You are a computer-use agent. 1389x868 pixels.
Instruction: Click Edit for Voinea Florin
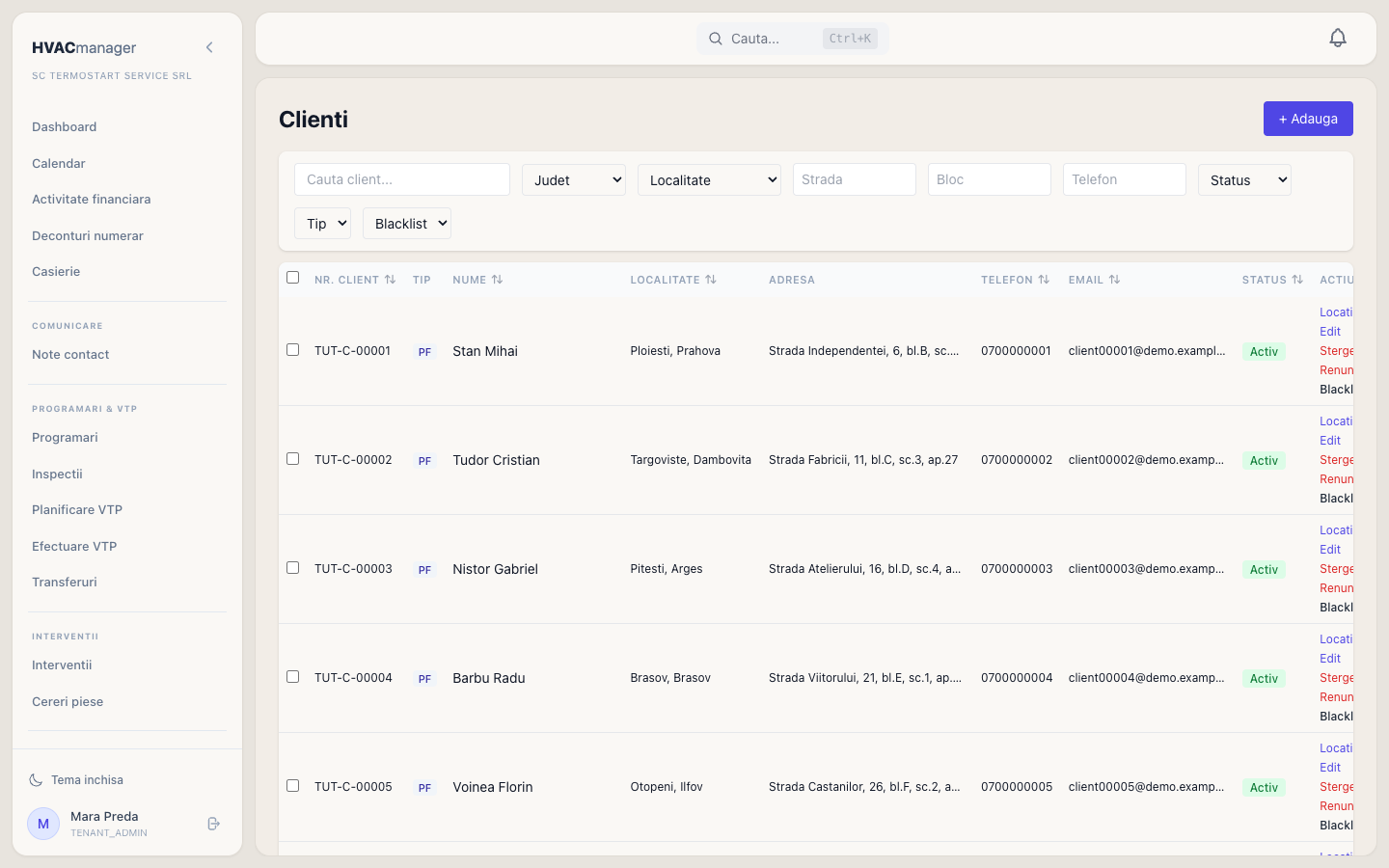pos(1330,768)
